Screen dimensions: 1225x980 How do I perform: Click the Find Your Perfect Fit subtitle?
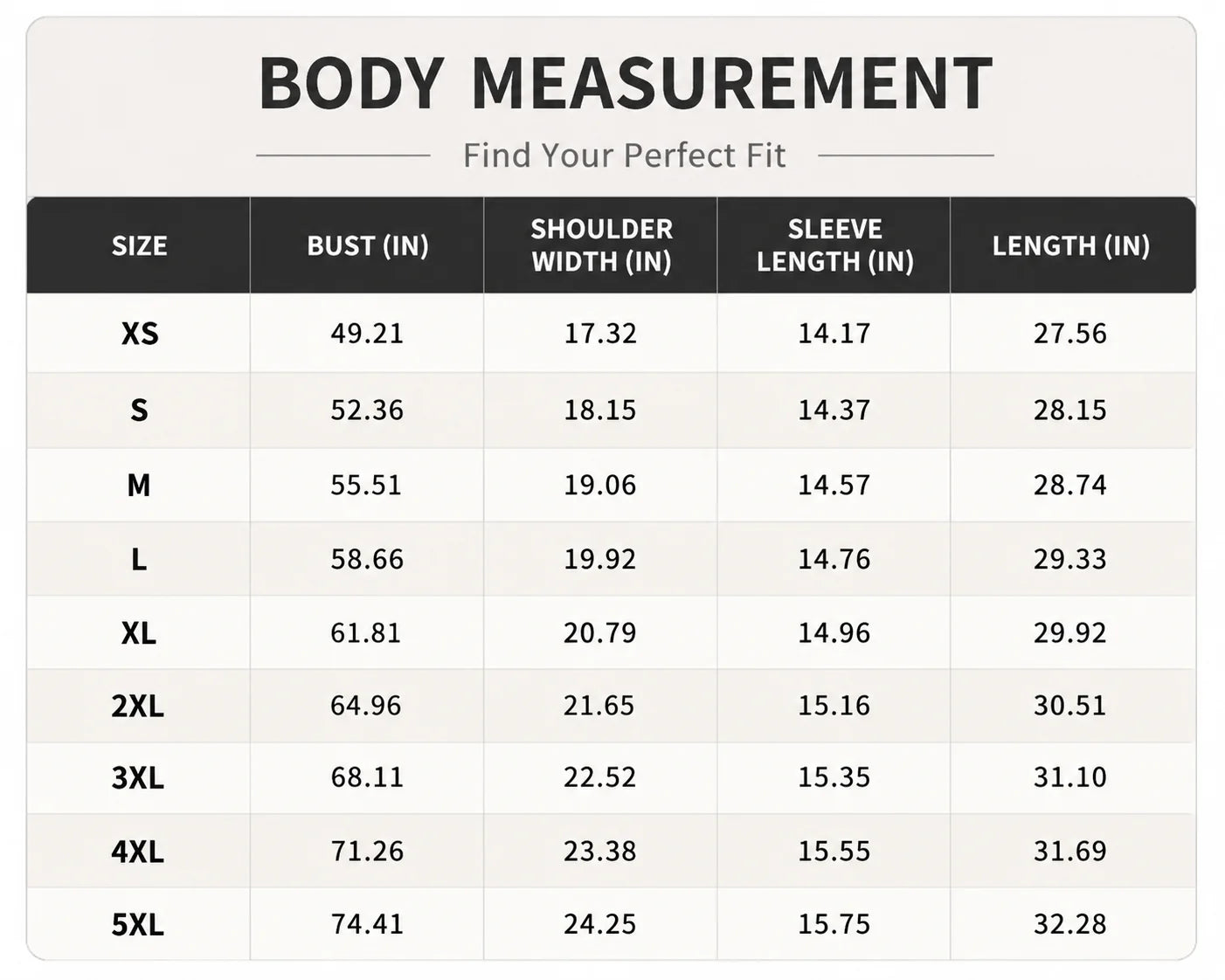pos(625,155)
